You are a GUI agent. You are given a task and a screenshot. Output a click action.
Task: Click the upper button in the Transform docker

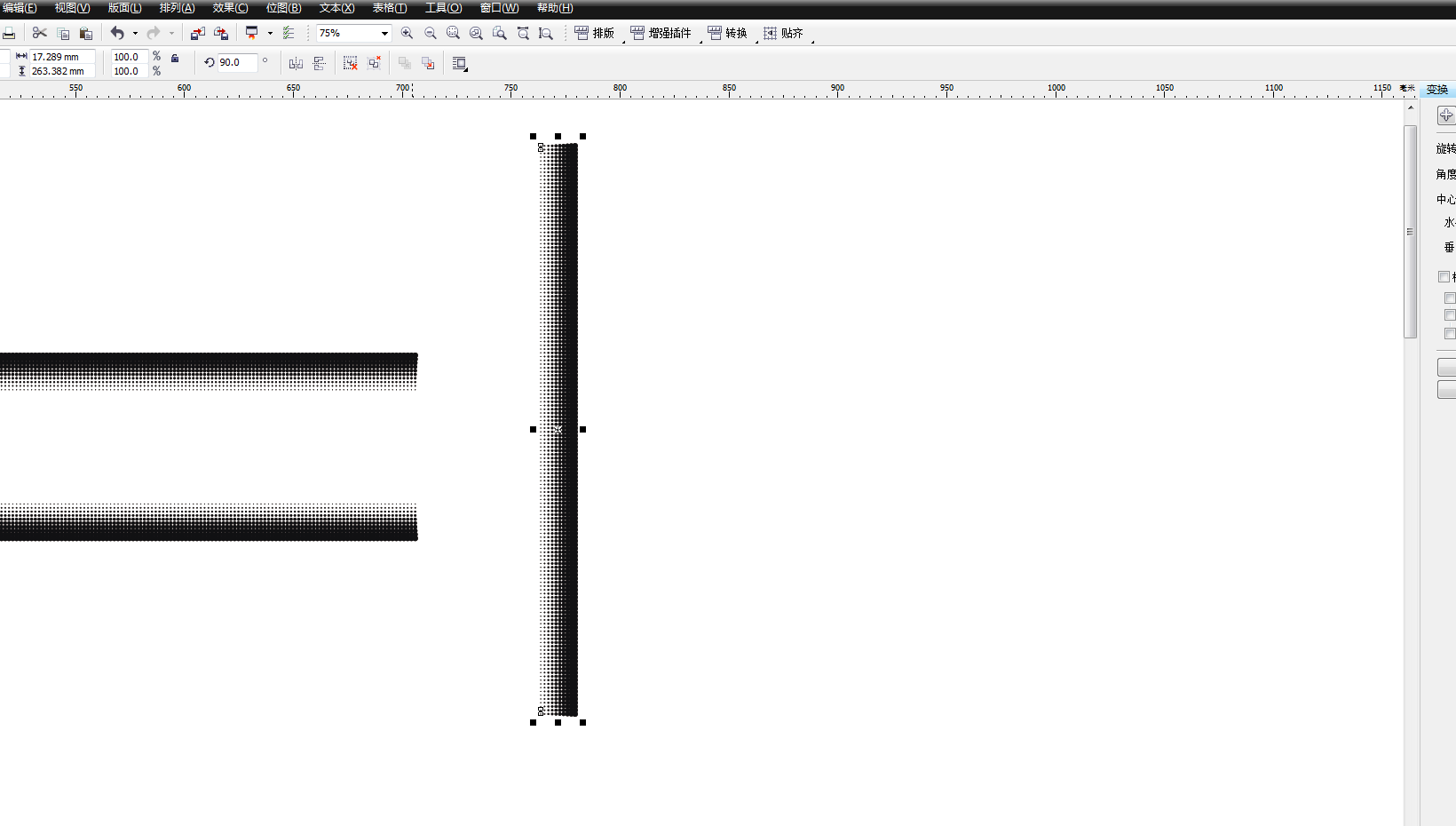[1447, 367]
